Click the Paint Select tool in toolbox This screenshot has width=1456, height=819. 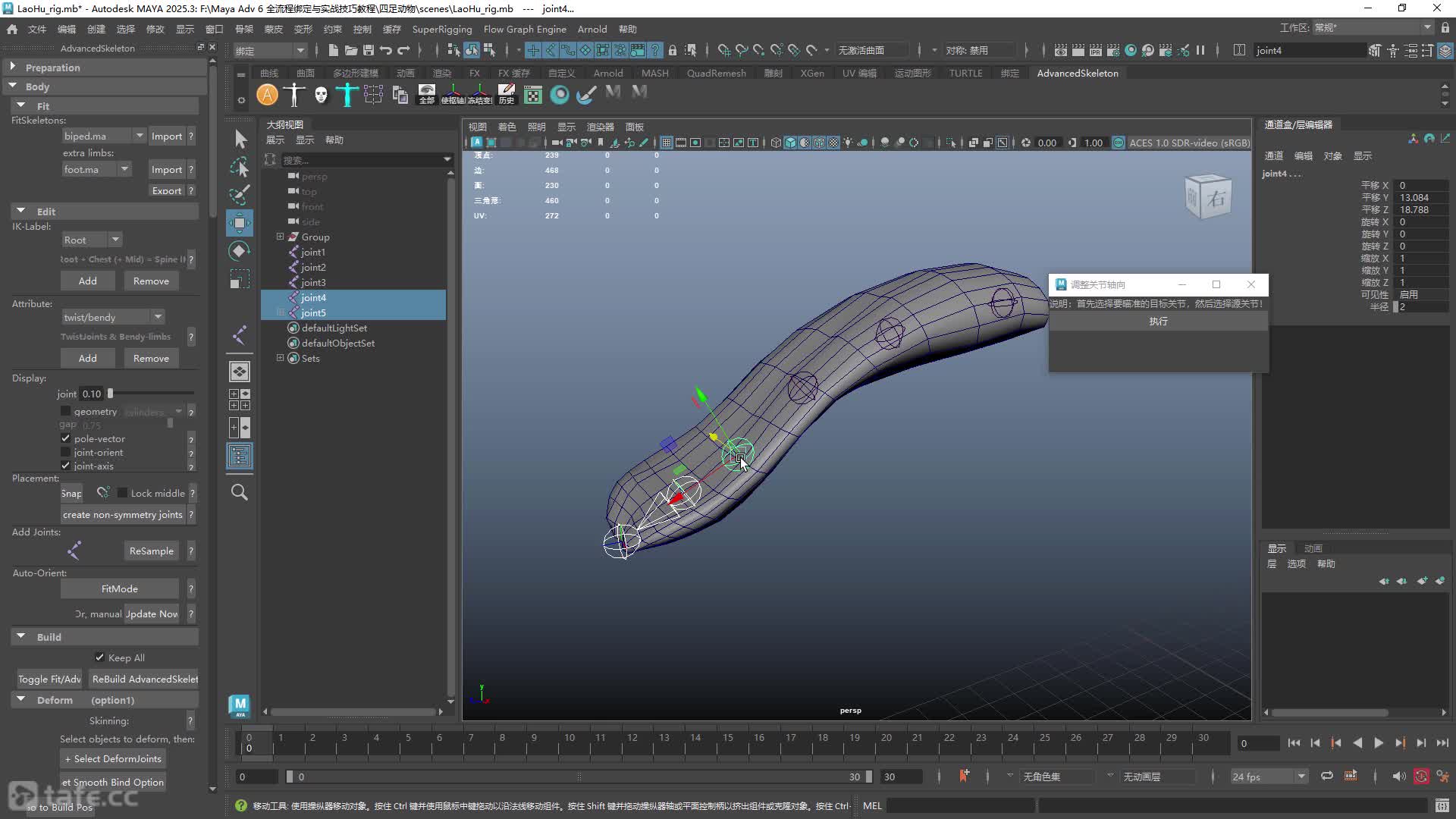[240, 195]
